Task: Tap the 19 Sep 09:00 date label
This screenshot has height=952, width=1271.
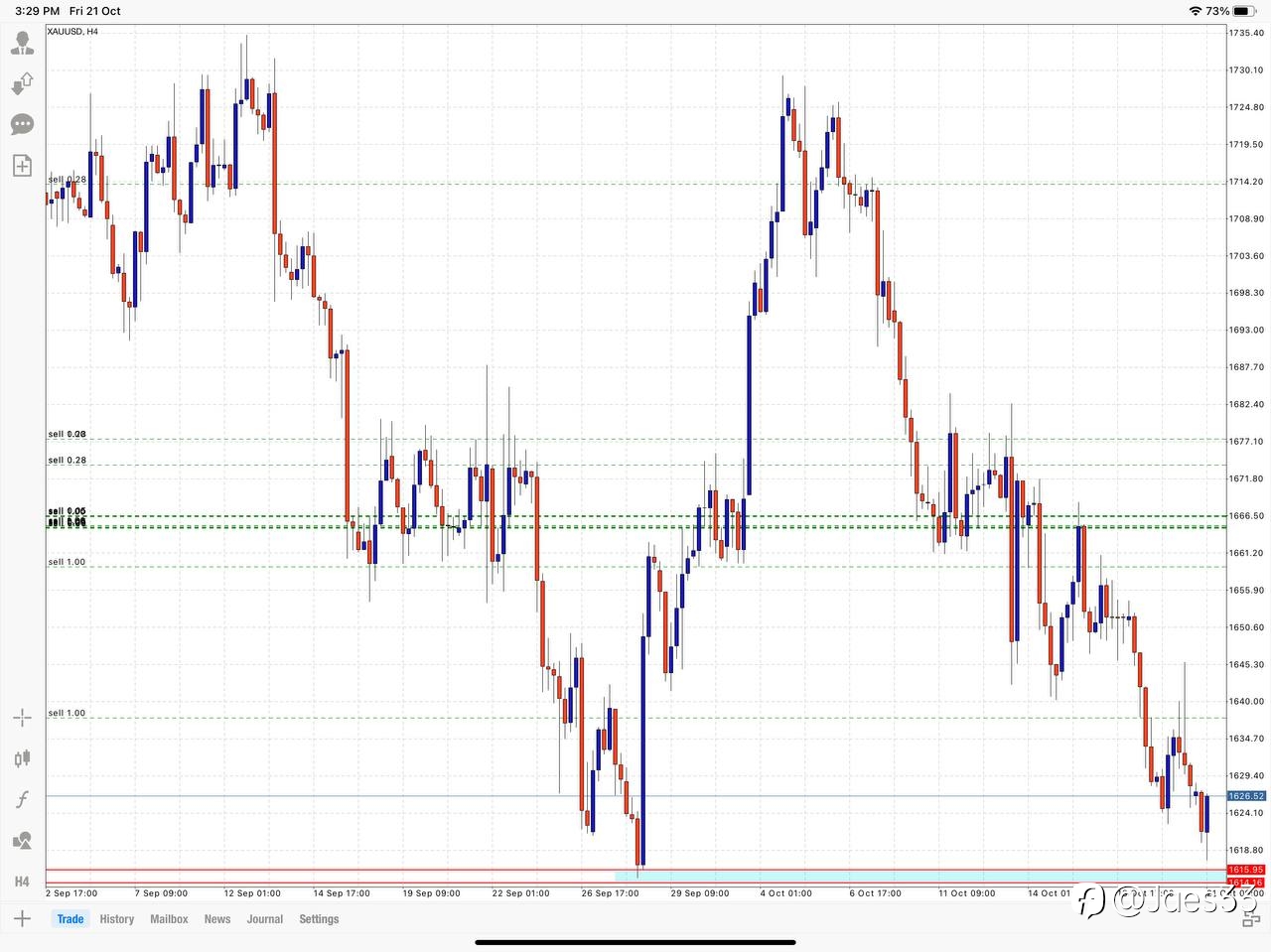Action: tap(431, 893)
